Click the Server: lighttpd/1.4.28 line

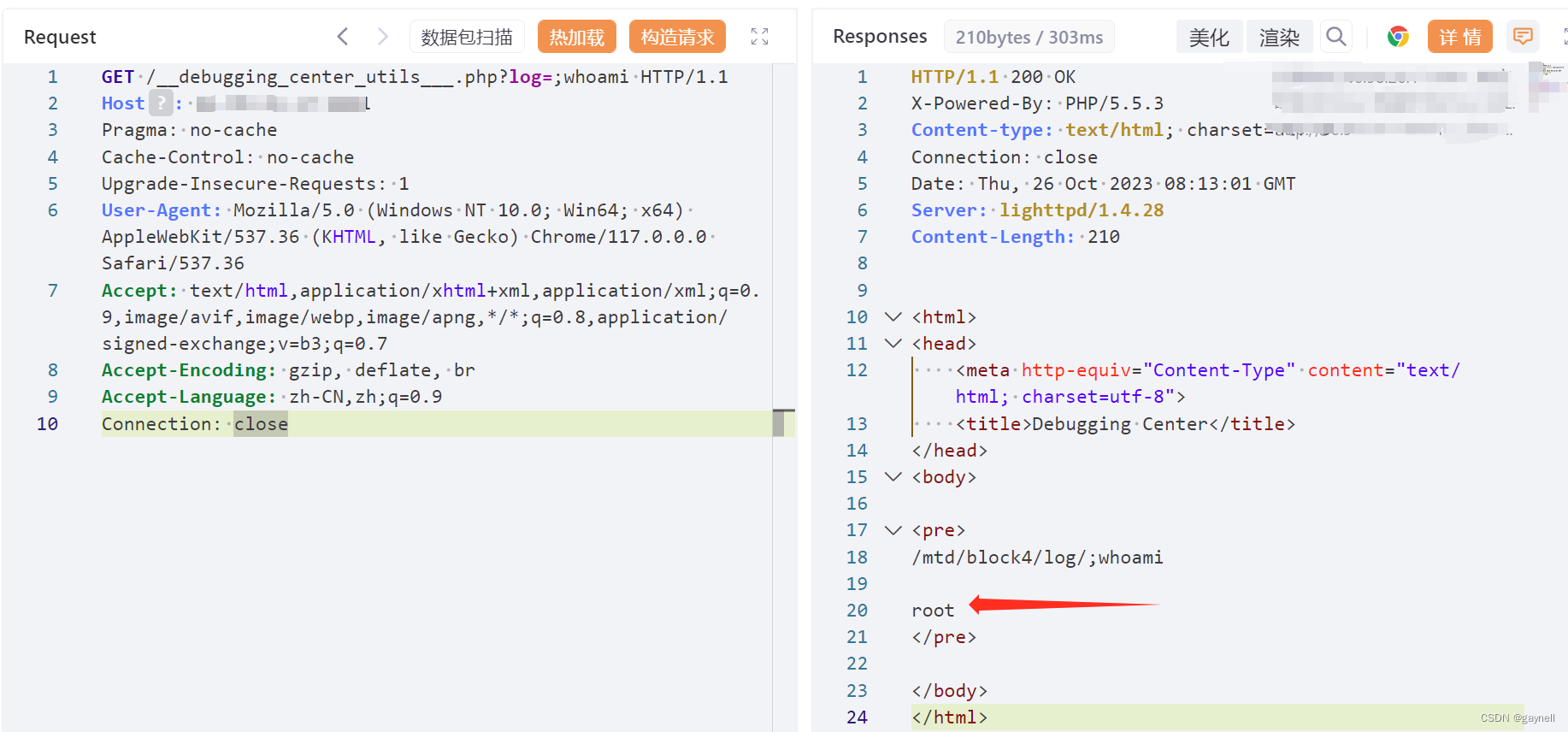point(1037,210)
